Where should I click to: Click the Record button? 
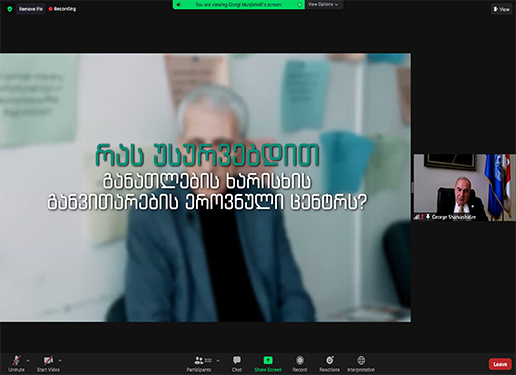(x=300, y=364)
